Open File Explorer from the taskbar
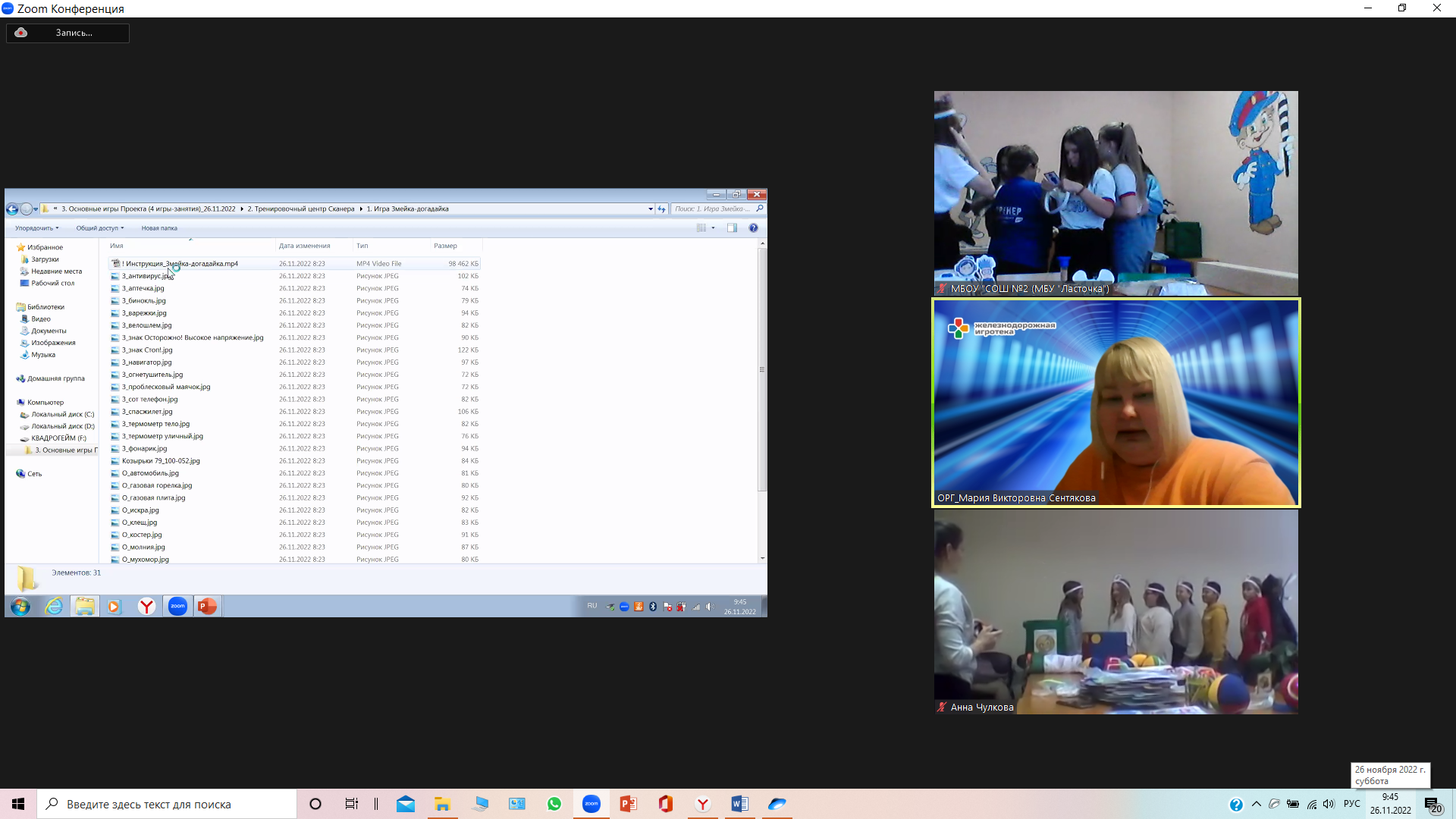Screen dimensions: 1456x819 coord(442,804)
